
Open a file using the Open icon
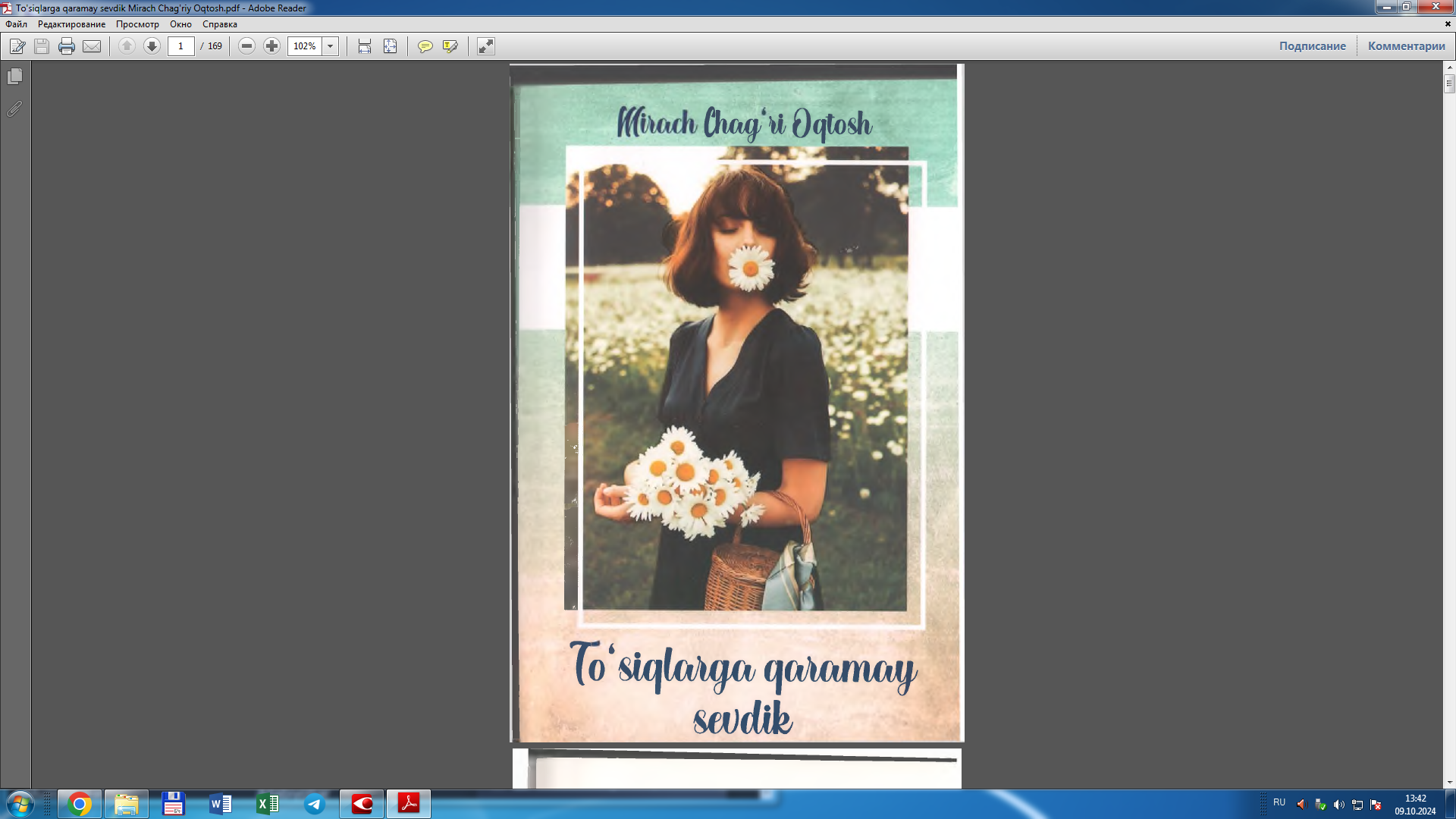click(16, 46)
